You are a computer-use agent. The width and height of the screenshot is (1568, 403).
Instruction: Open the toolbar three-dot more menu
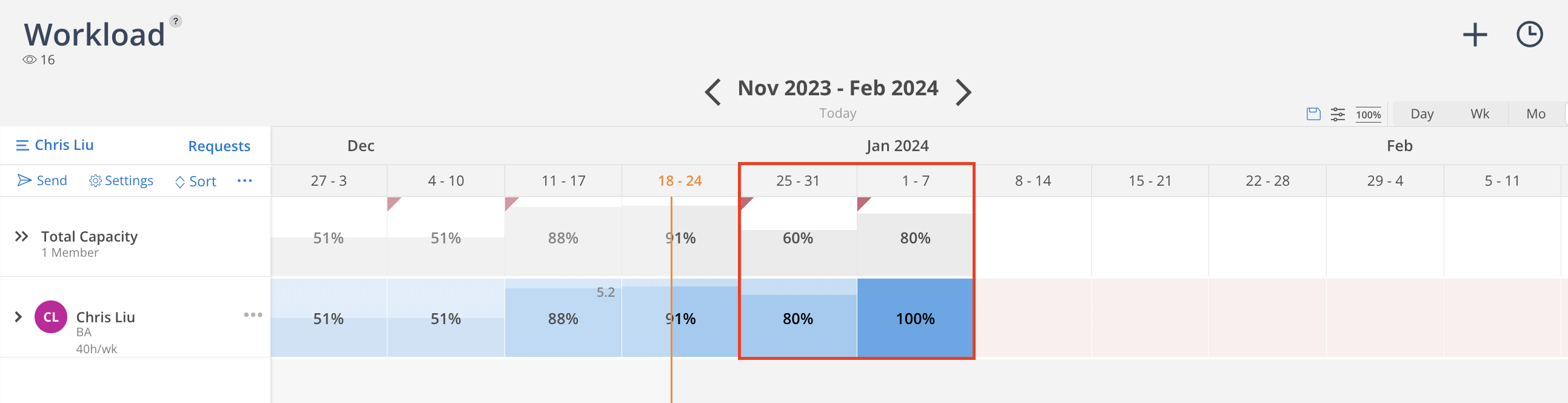(245, 180)
